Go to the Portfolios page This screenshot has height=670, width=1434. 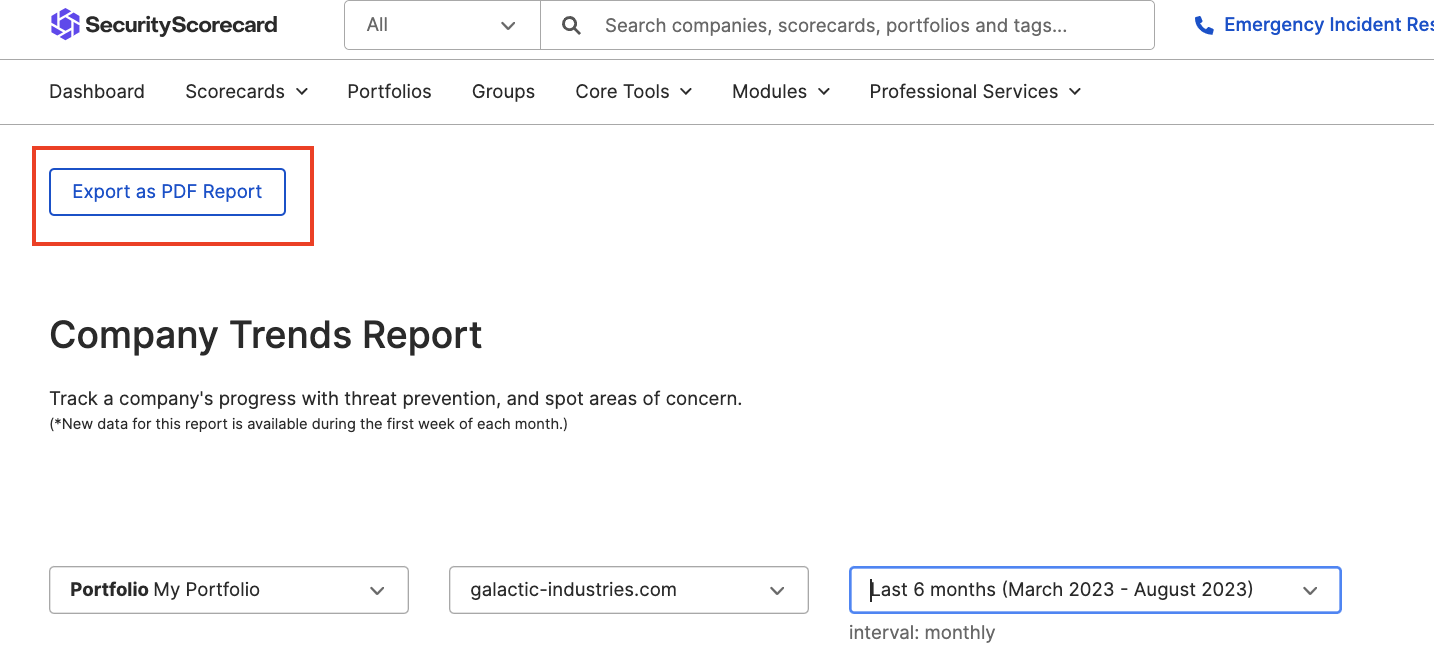389,91
